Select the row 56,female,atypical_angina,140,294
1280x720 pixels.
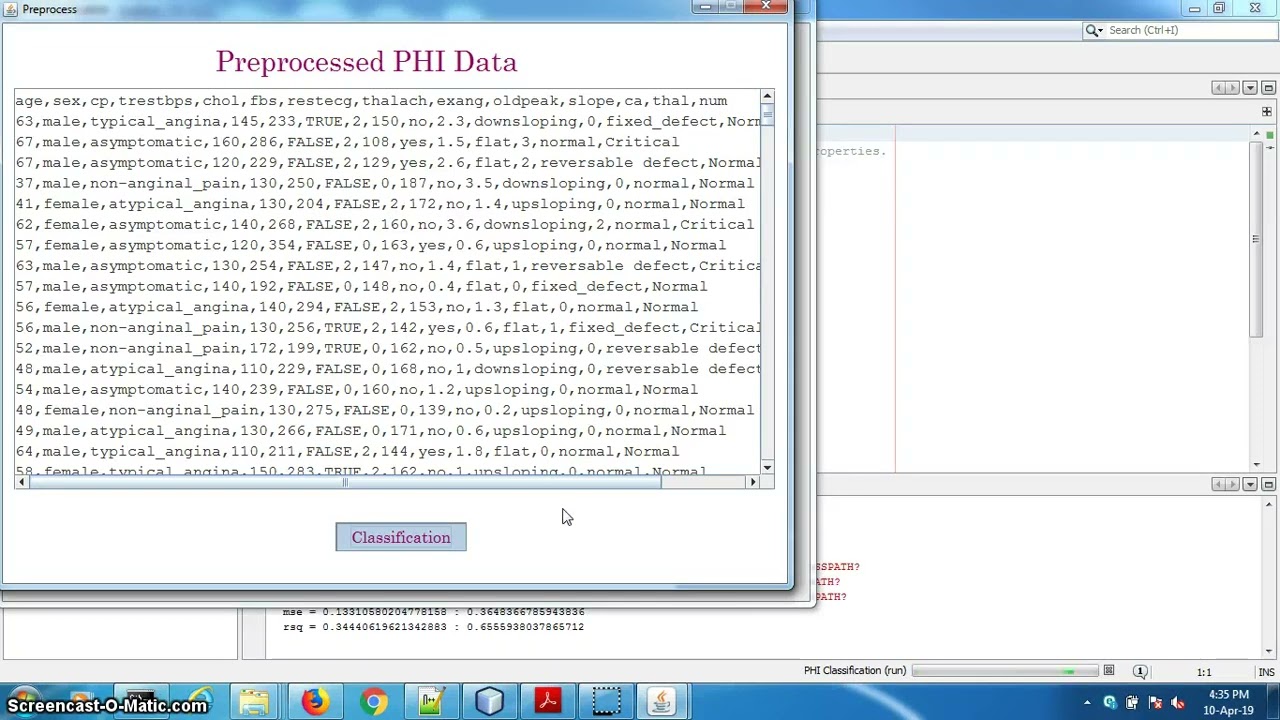pos(357,307)
